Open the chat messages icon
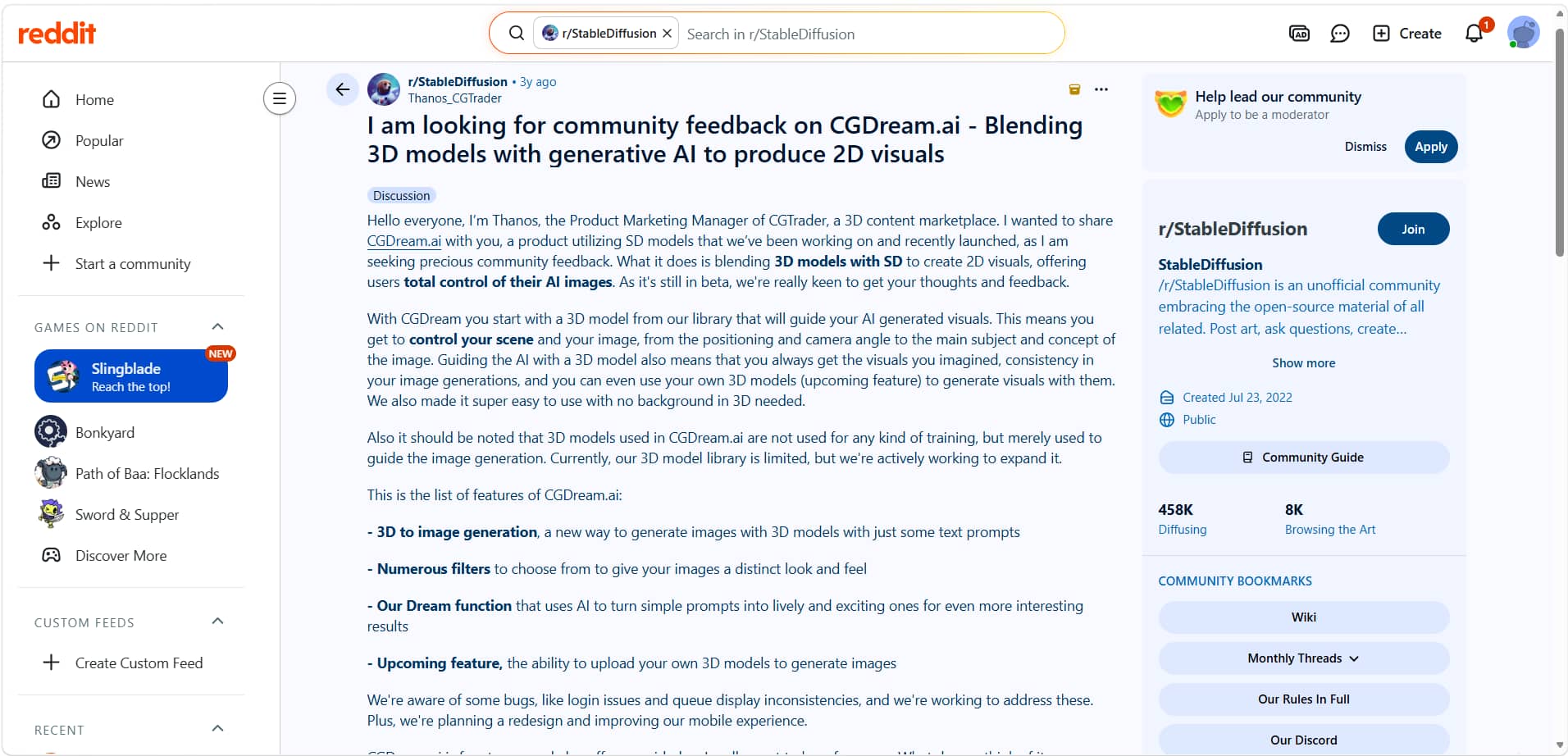This screenshot has width=1568, height=756. 1340,33
